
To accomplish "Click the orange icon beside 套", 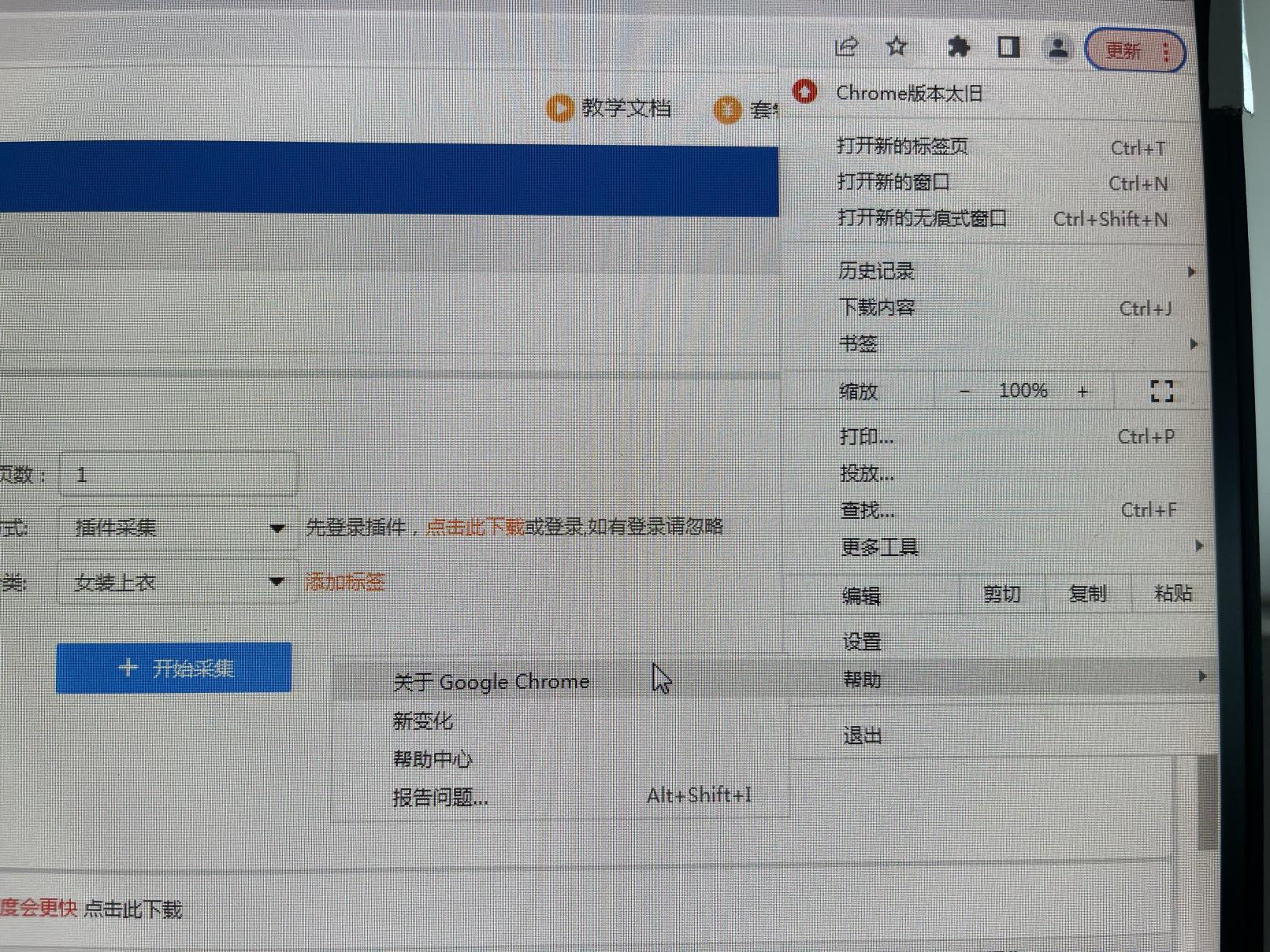I will pos(727,109).
